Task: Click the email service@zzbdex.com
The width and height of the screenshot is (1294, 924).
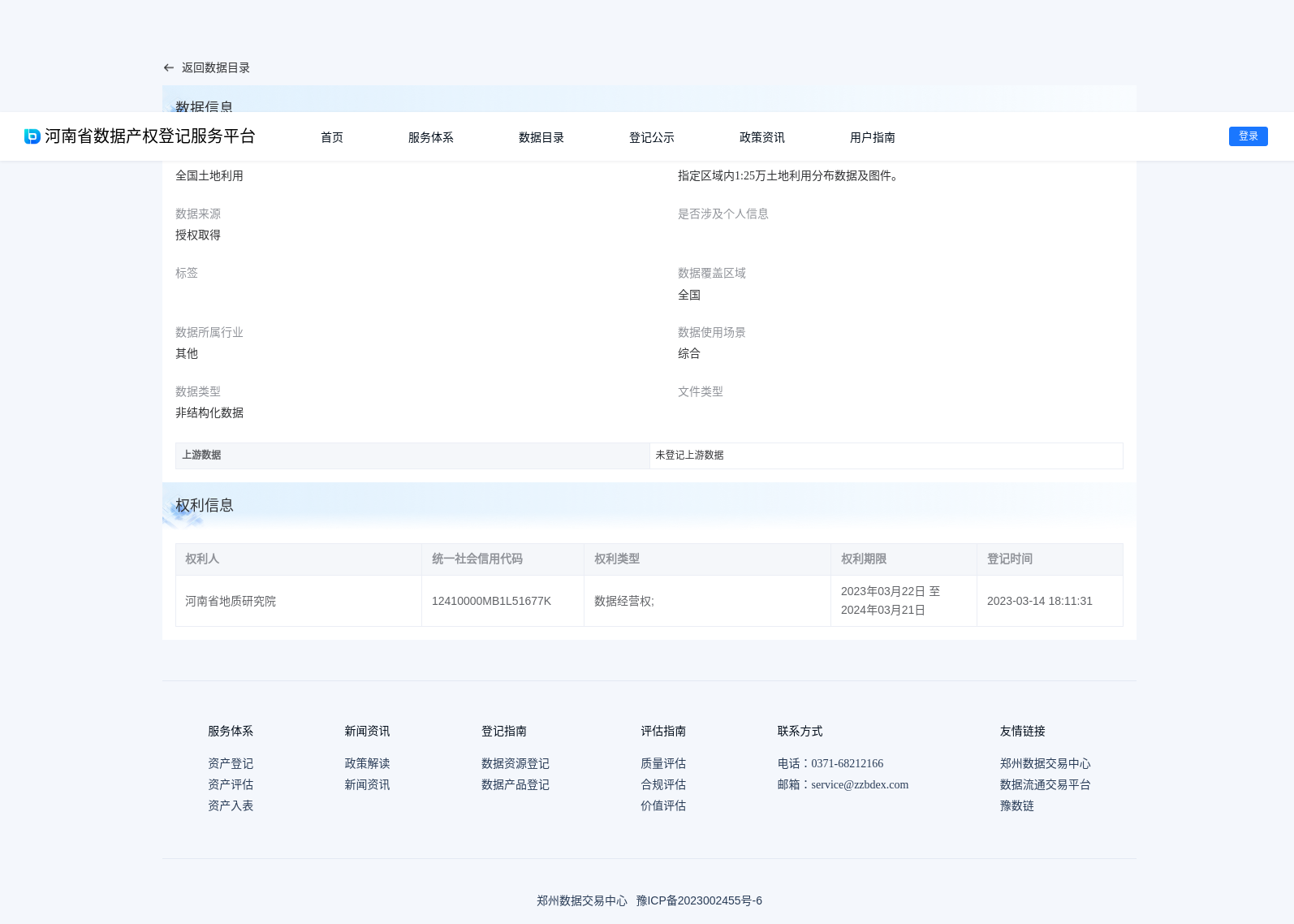Action: 860,784
